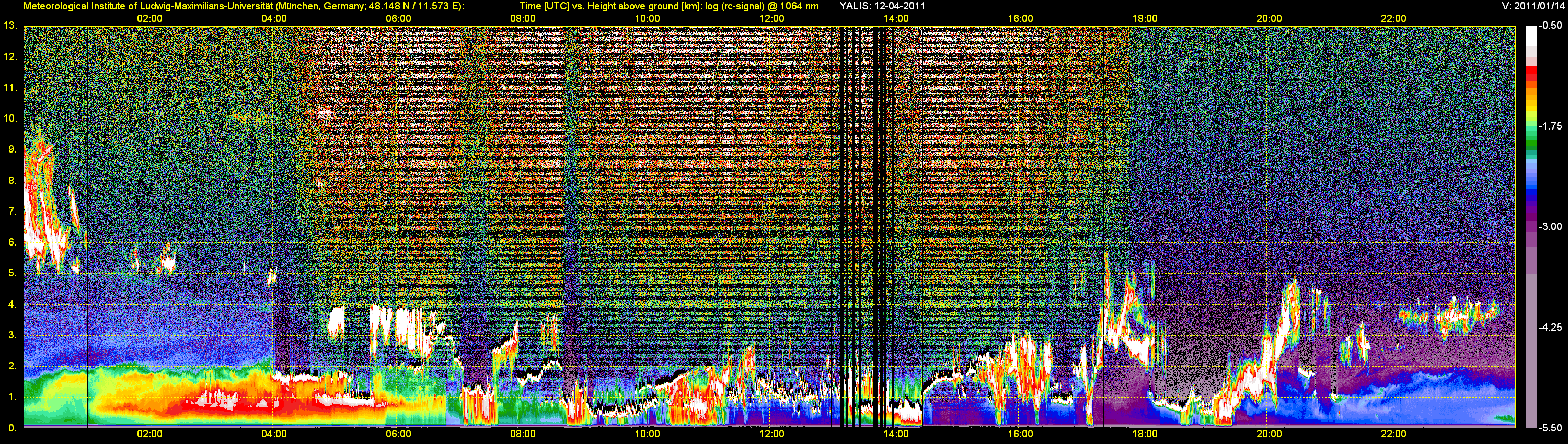Click the 12. km height axis label
Viewport: 1568px width, 444px height.
coord(10,56)
